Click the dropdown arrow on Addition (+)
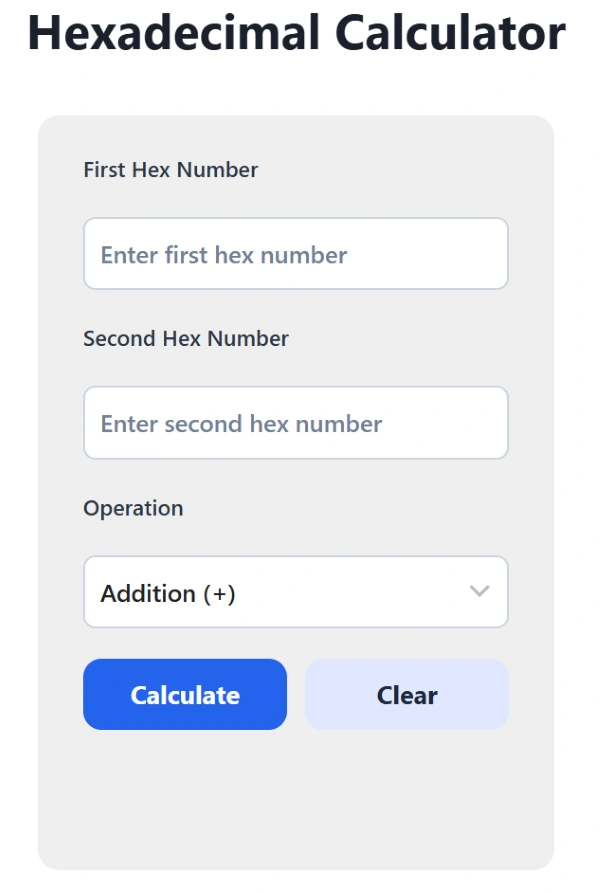Viewport: 600px width, 893px height. [x=479, y=592]
